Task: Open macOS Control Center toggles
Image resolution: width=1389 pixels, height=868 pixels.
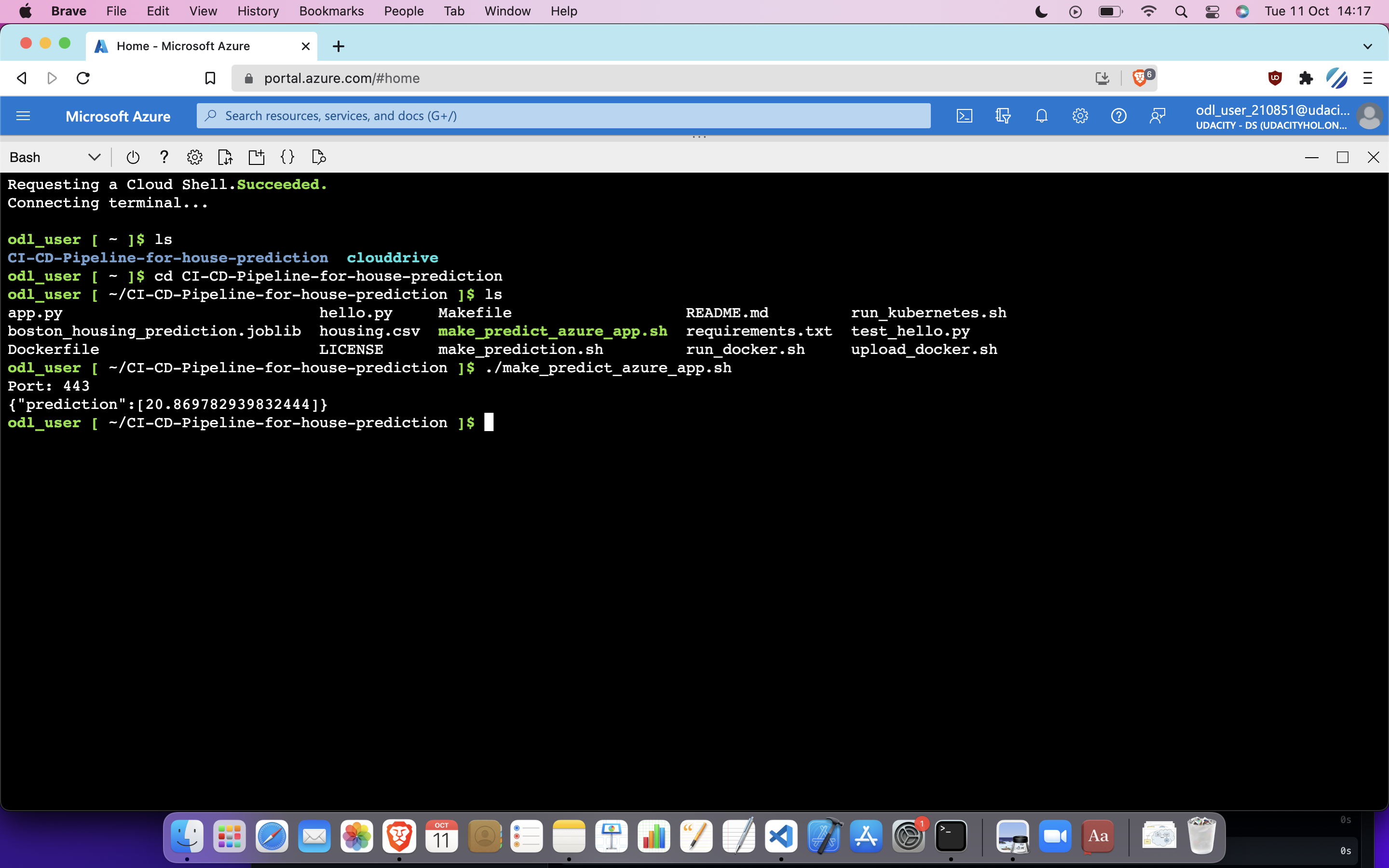Action: (1212, 12)
